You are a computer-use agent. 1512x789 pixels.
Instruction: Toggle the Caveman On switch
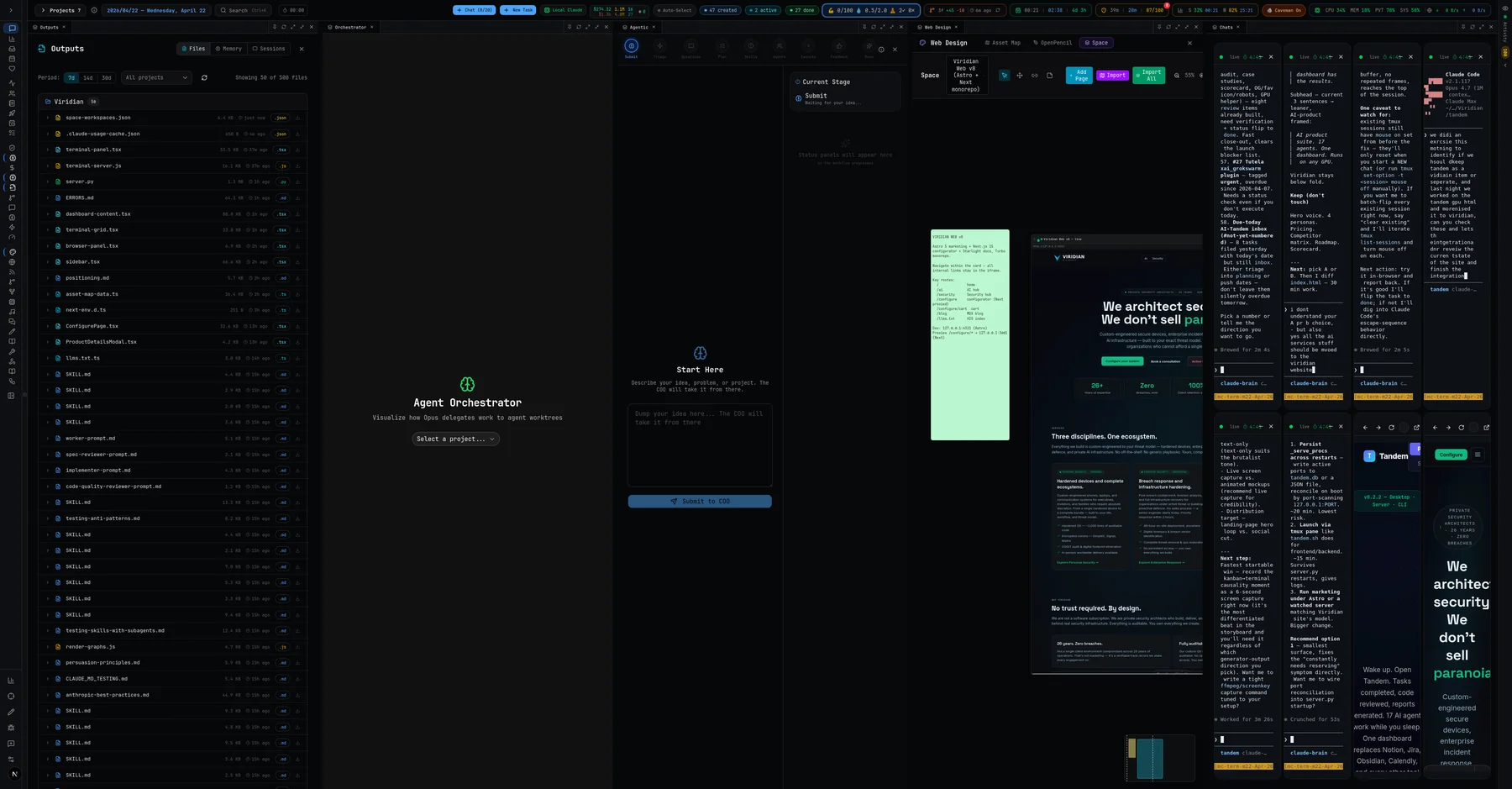(x=1284, y=10)
